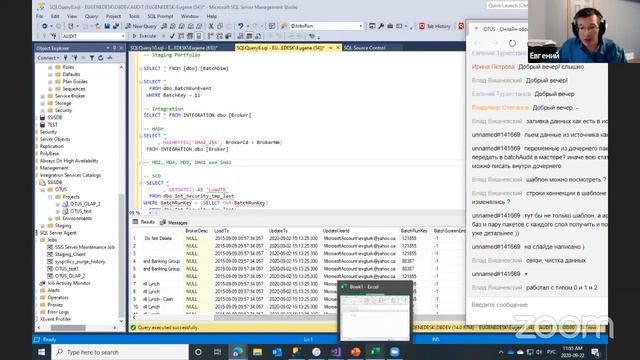Viewport: 640px width, 360px height.
Task: Click the Undo arrow icon
Action: coord(241,26)
